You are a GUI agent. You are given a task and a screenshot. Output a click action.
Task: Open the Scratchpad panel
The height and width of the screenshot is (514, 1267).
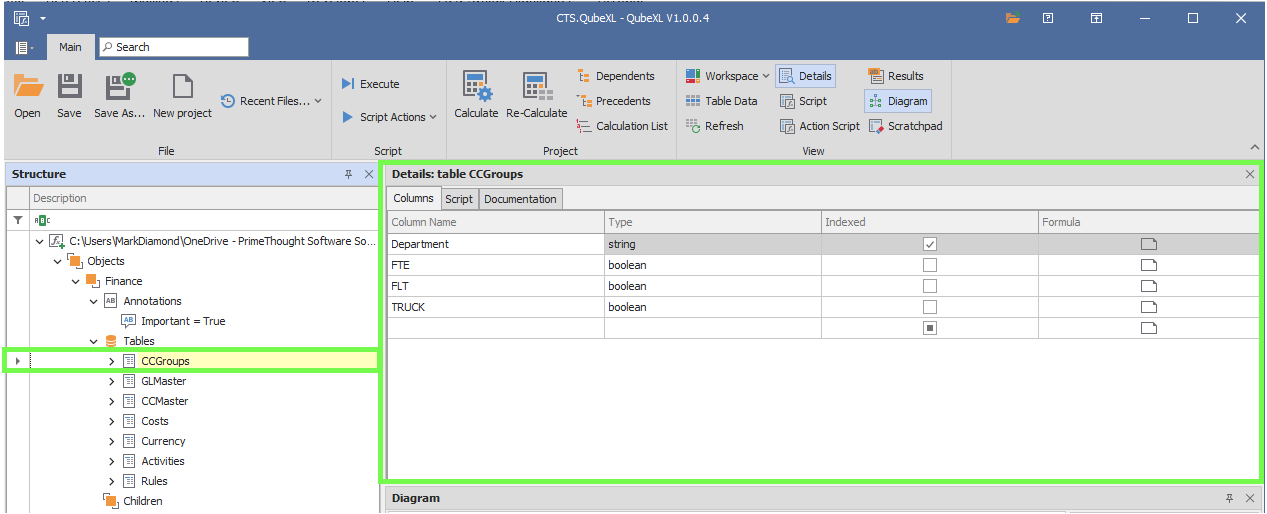pyautogui.click(x=905, y=126)
